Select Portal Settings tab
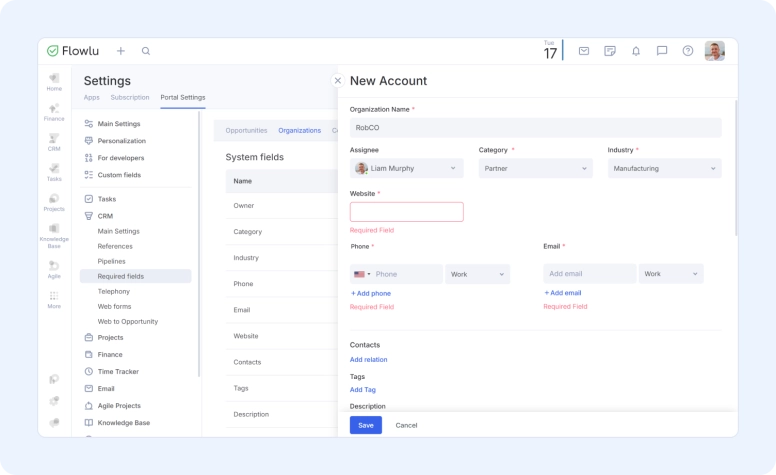Viewport: 776px width, 475px height. pos(183,97)
